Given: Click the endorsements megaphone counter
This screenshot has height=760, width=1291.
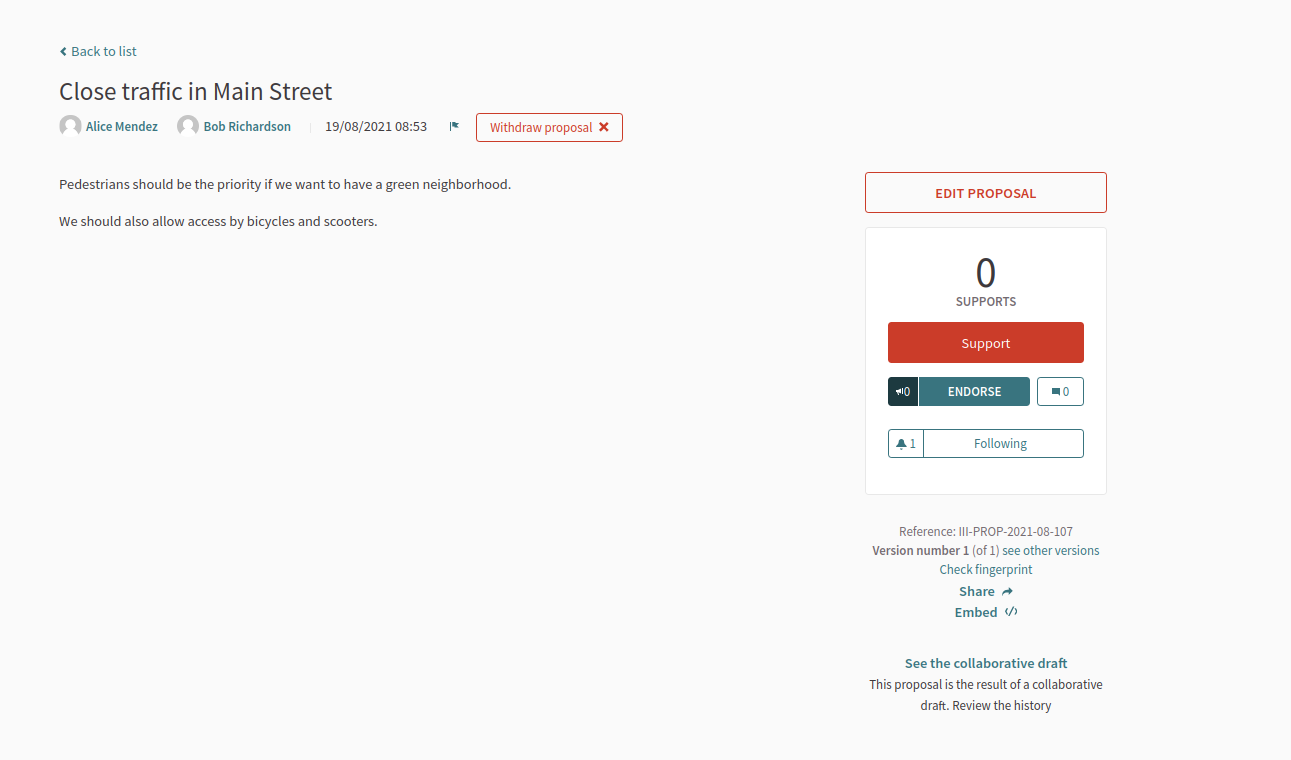Looking at the screenshot, I should pos(903,391).
